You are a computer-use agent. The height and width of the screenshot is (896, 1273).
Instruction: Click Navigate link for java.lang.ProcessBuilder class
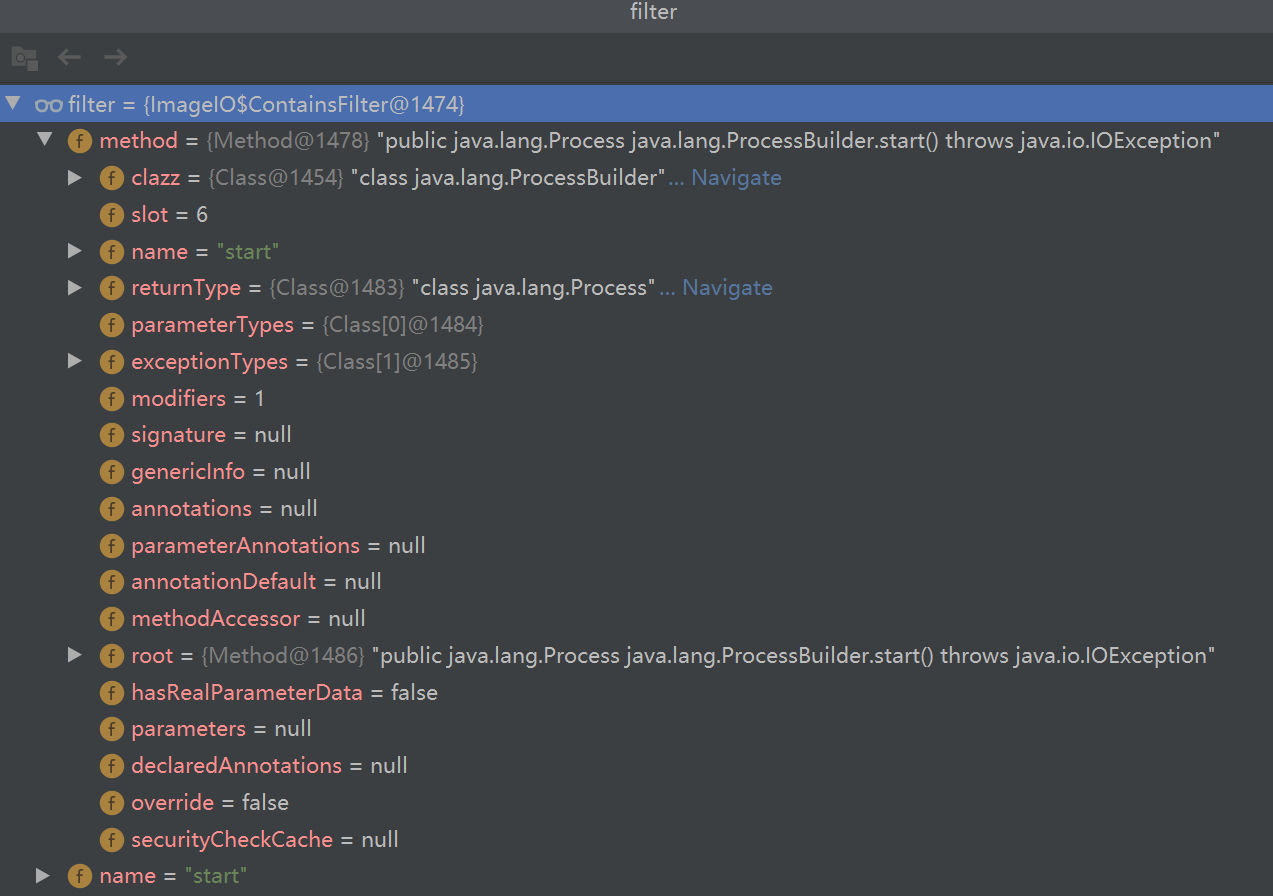[x=736, y=178]
